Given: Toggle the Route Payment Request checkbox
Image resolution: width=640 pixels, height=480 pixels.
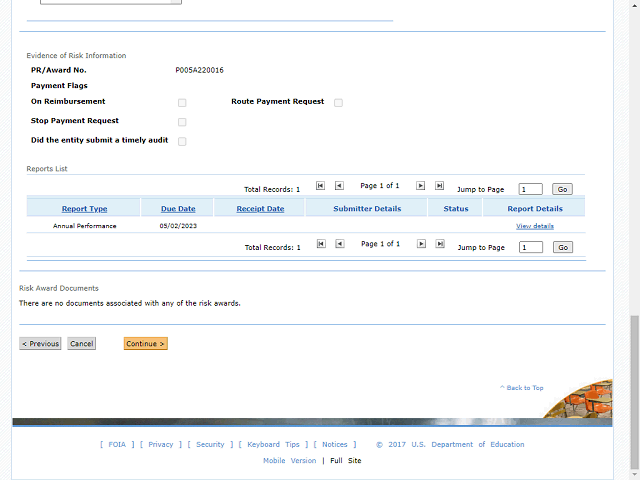Looking at the screenshot, I should click(x=338, y=102).
